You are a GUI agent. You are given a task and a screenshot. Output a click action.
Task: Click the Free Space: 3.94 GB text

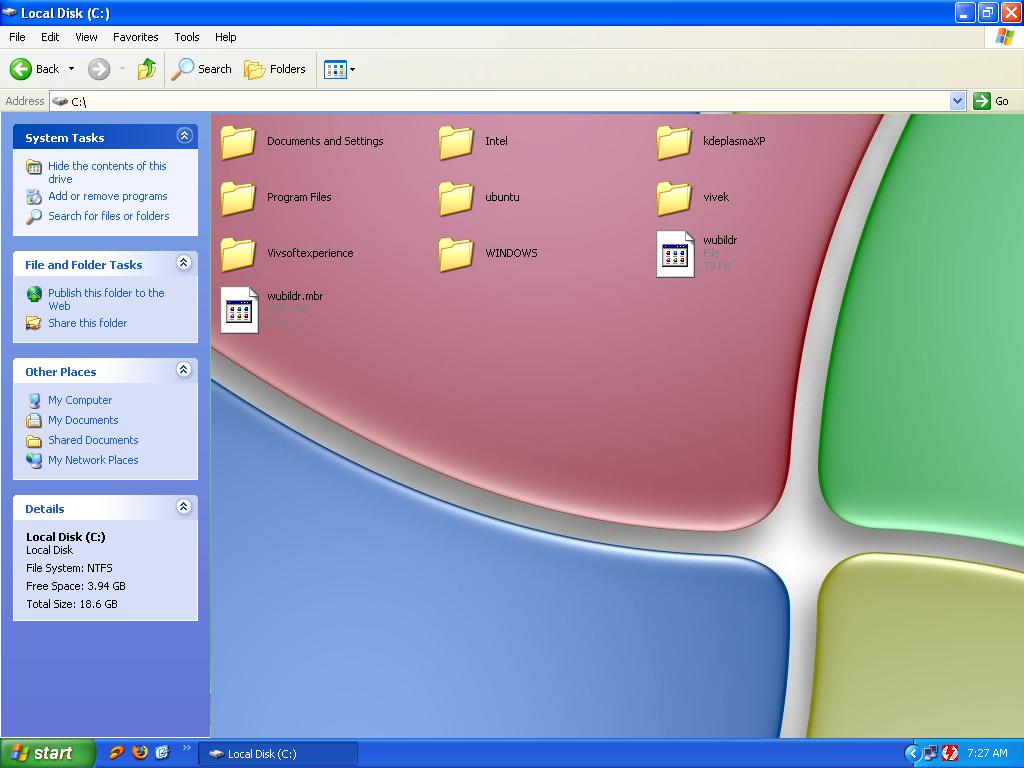click(x=76, y=586)
